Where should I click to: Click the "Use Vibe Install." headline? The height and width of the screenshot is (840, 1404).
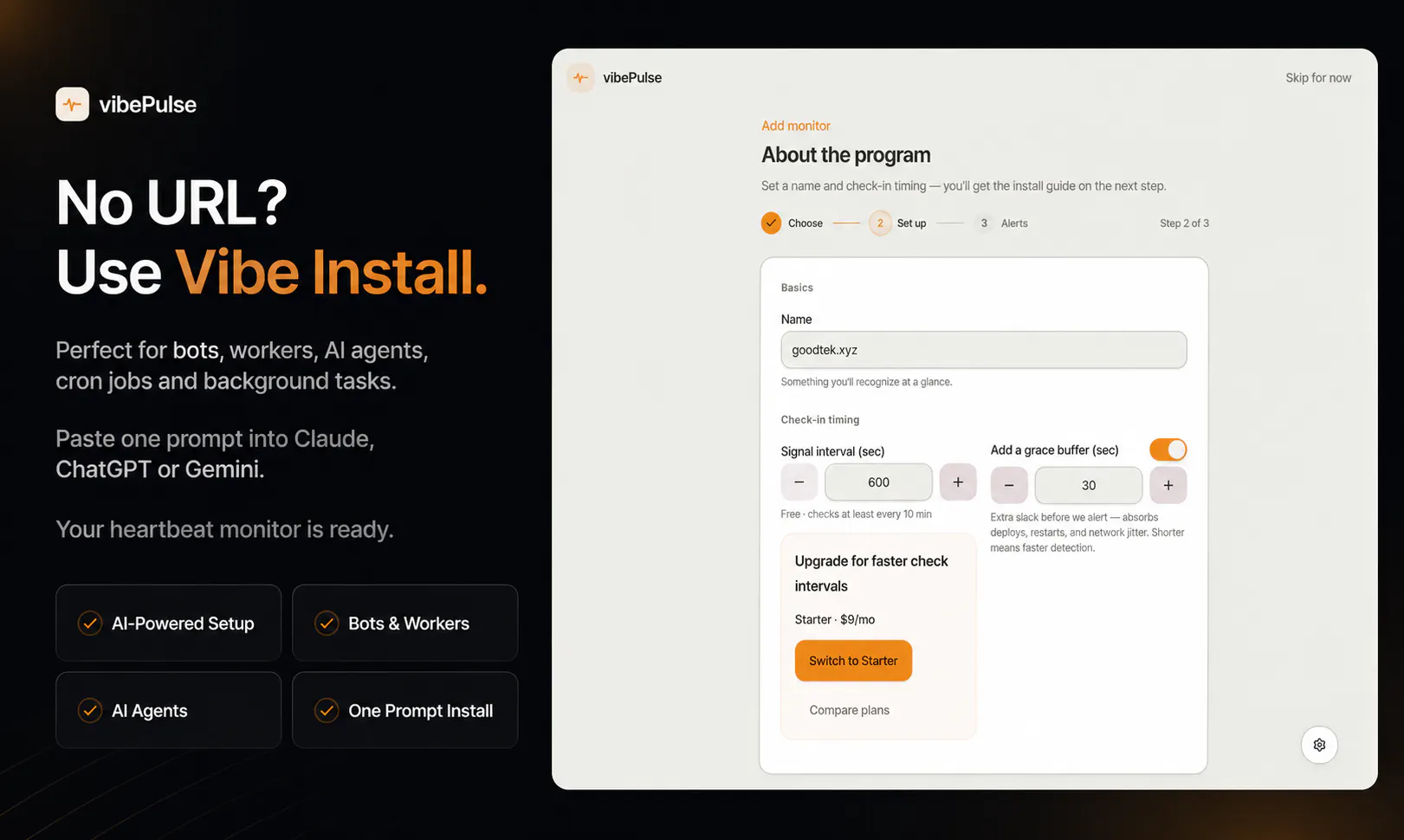[272, 272]
